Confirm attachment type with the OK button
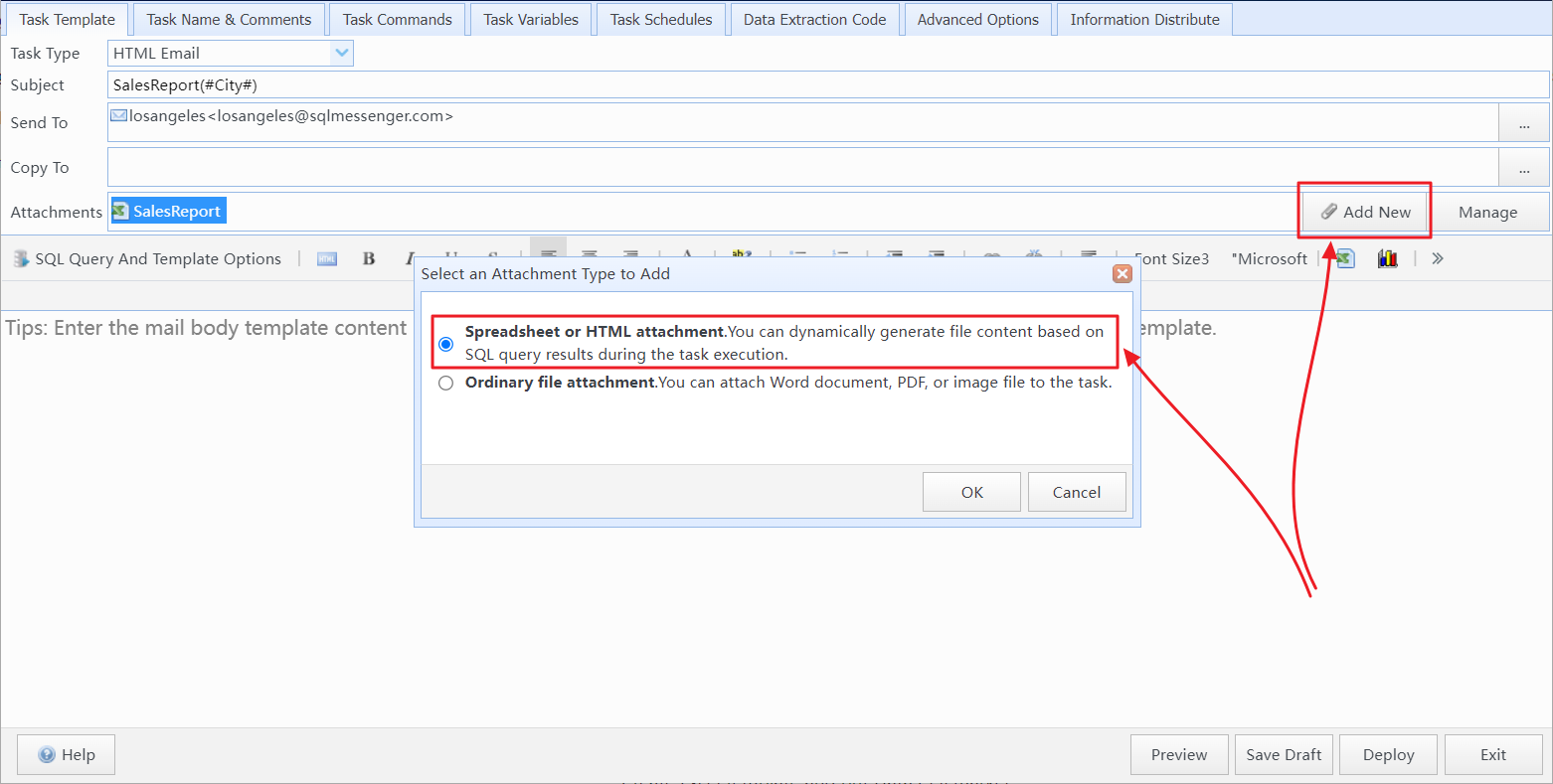The width and height of the screenshot is (1553, 784). click(x=971, y=491)
